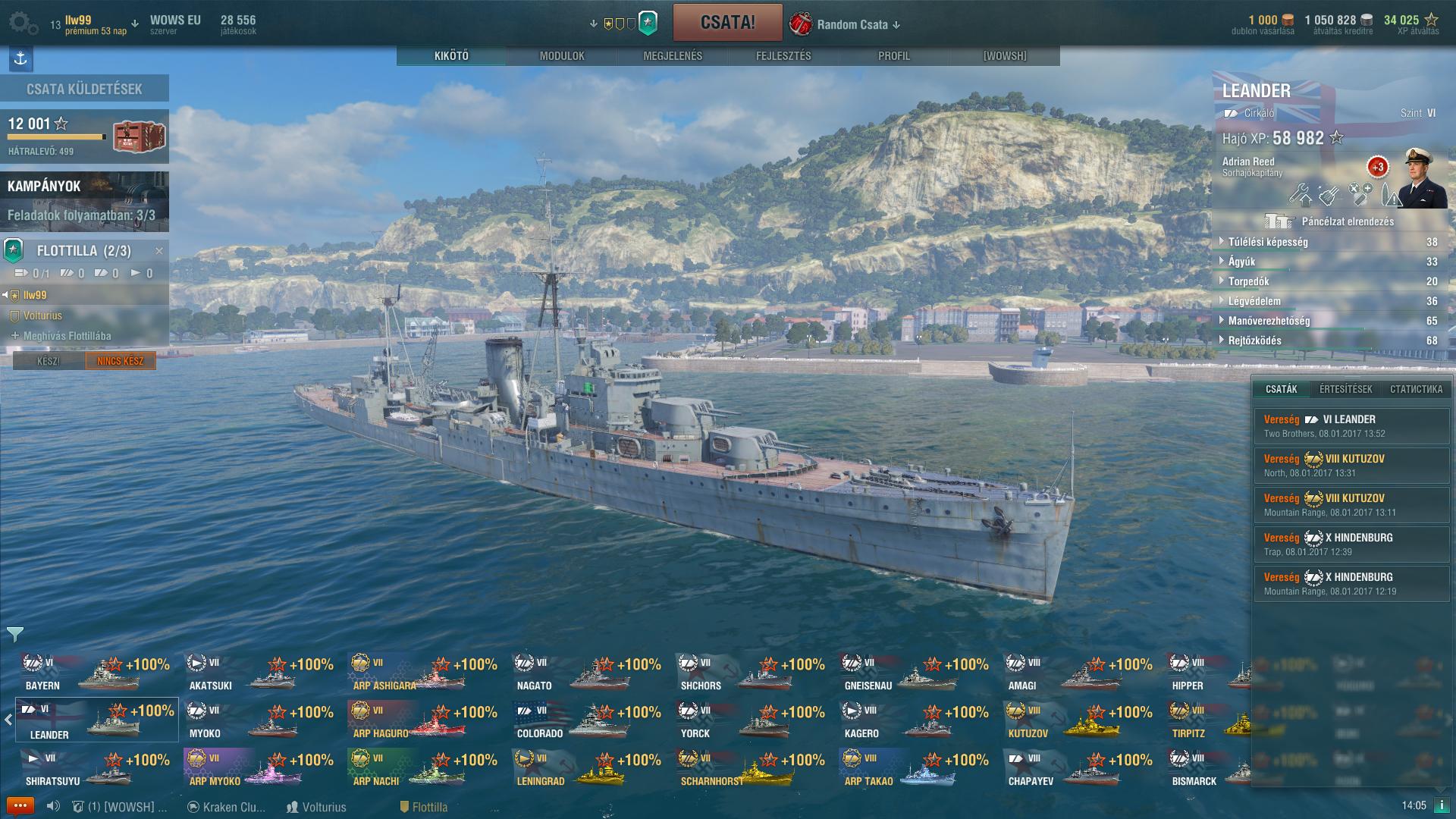Mute sound with the speaker icon
1456x819 pixels.
pos(53,807)
